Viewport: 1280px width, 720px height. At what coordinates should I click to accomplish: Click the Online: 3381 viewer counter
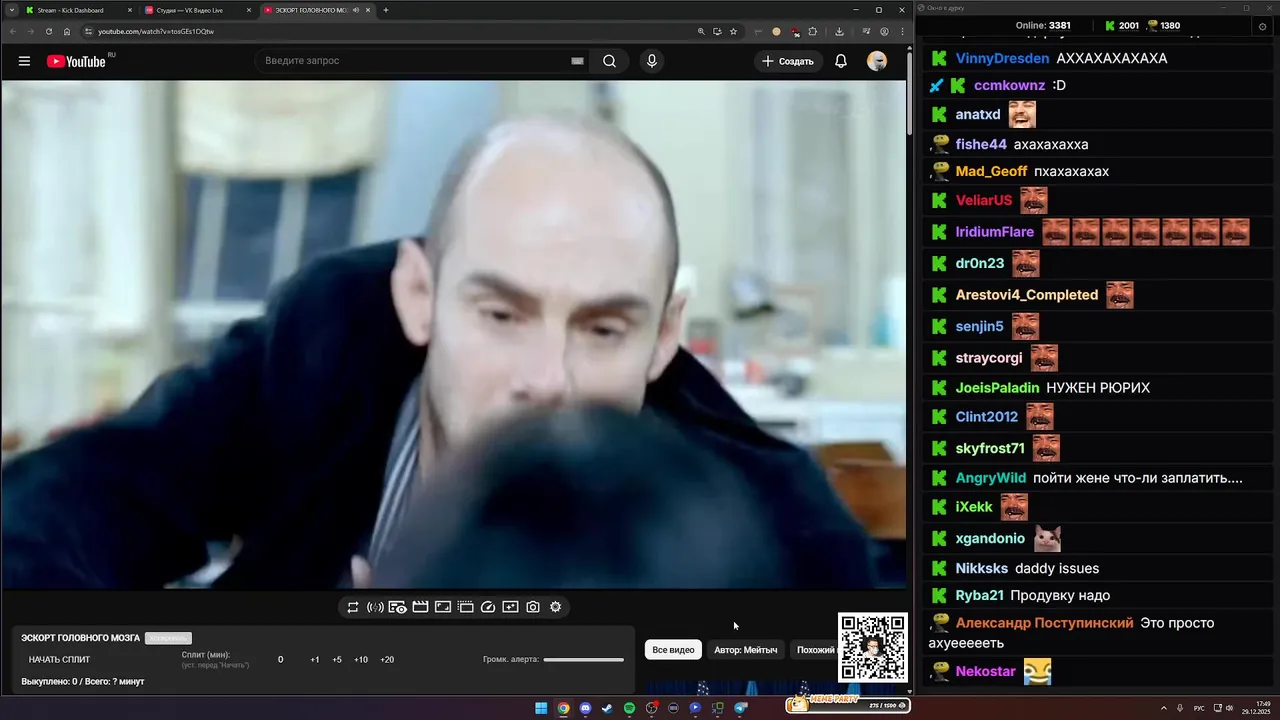pyautogui.click(x=1043, y=26)
